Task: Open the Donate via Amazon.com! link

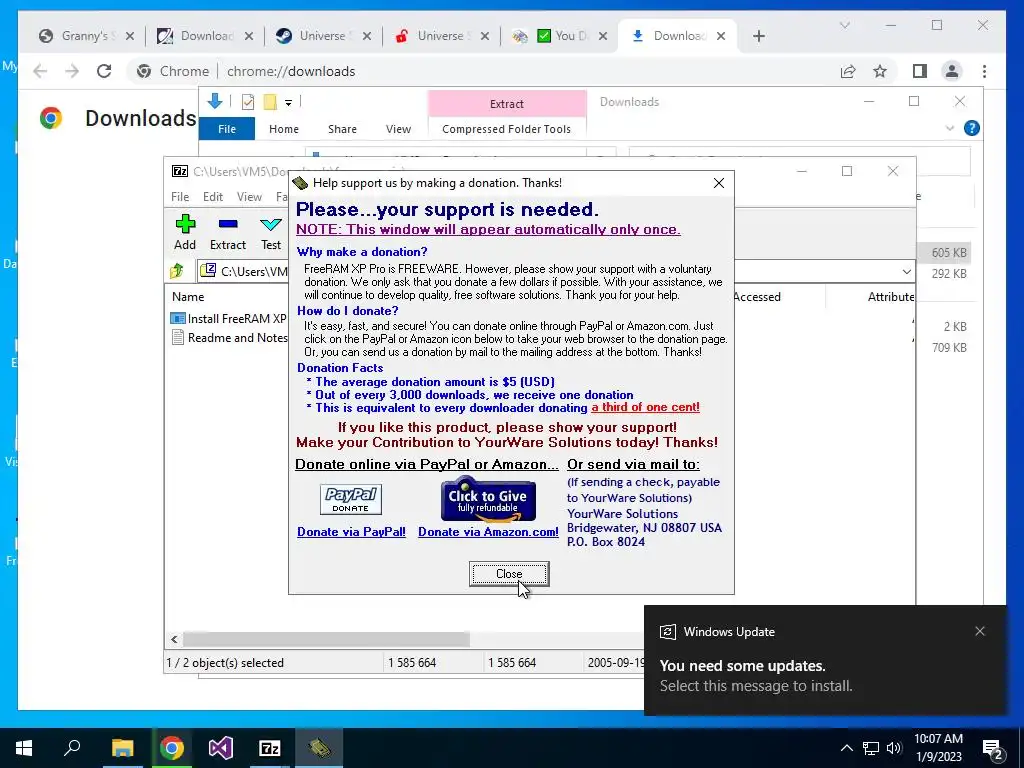Action: [x=488, y=532]
